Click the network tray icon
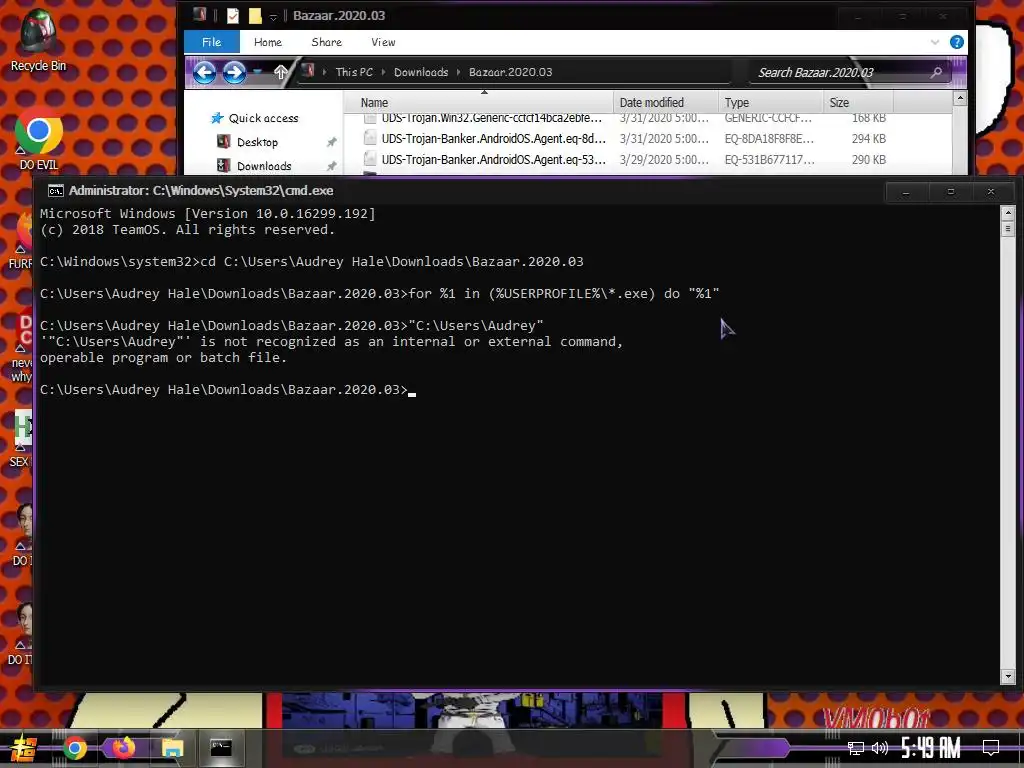This screenshot has height=768, width=1024. click(x=856, y=748)
